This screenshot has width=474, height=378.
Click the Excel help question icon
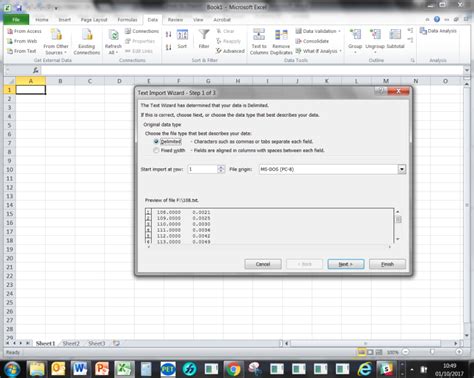point(437,19)
